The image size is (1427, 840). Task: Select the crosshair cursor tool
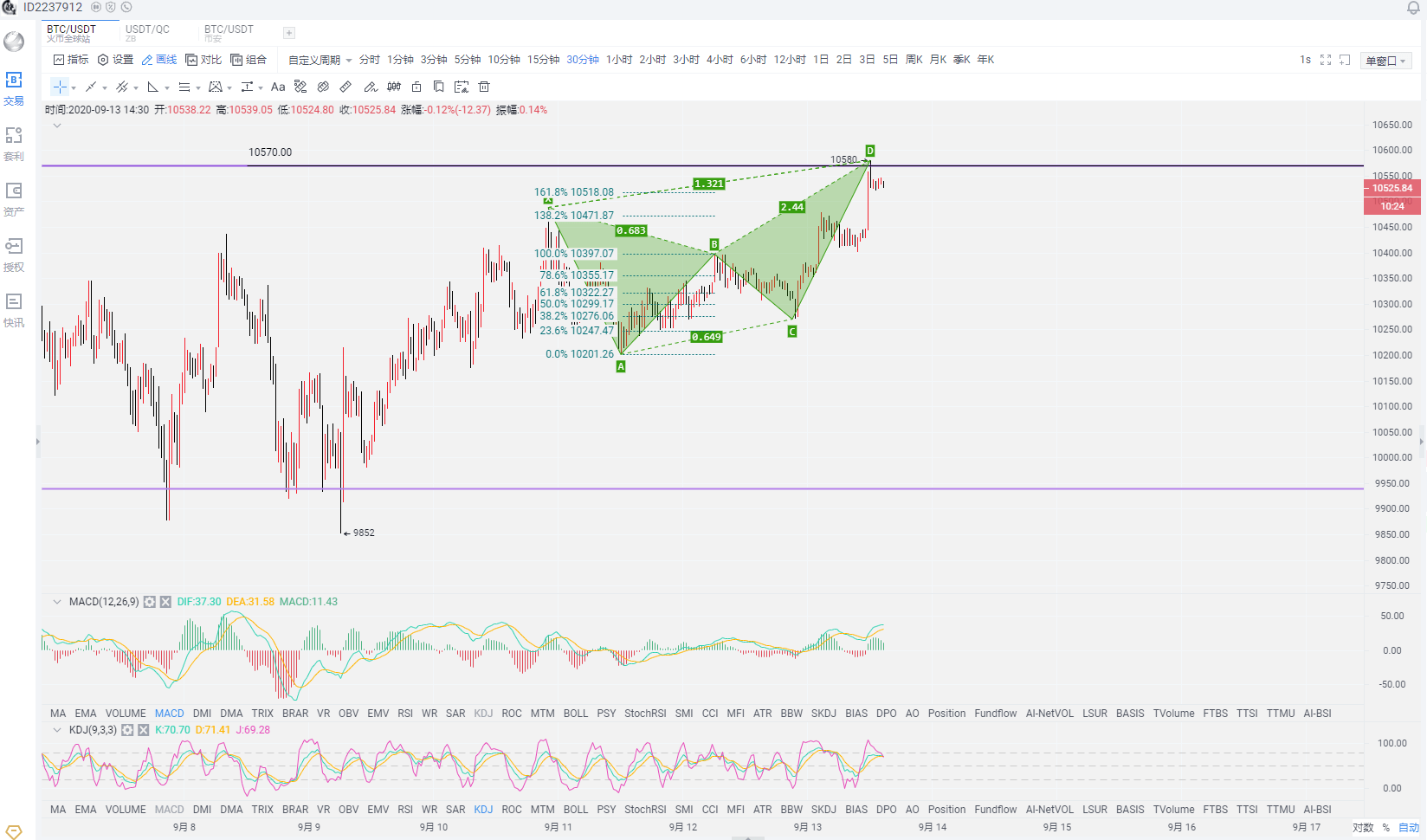pyautogui.click(x=60, y=87)
